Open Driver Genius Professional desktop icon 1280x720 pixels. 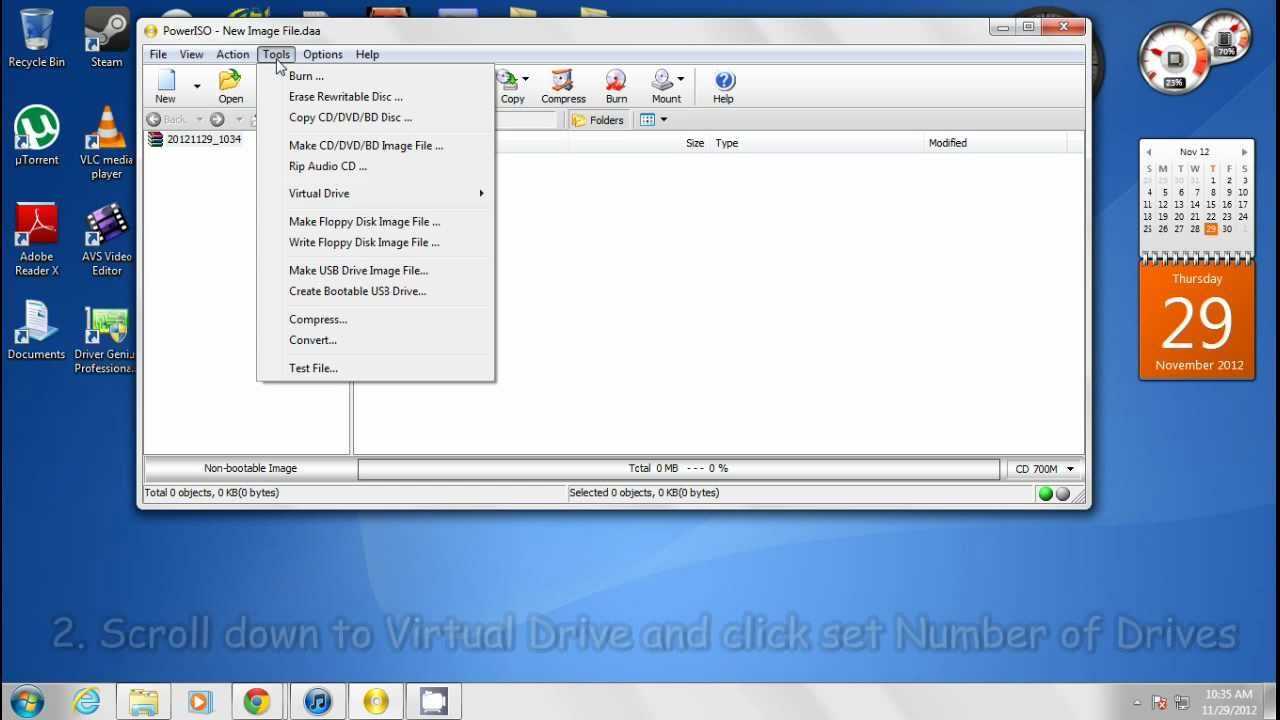click(105, 338)
